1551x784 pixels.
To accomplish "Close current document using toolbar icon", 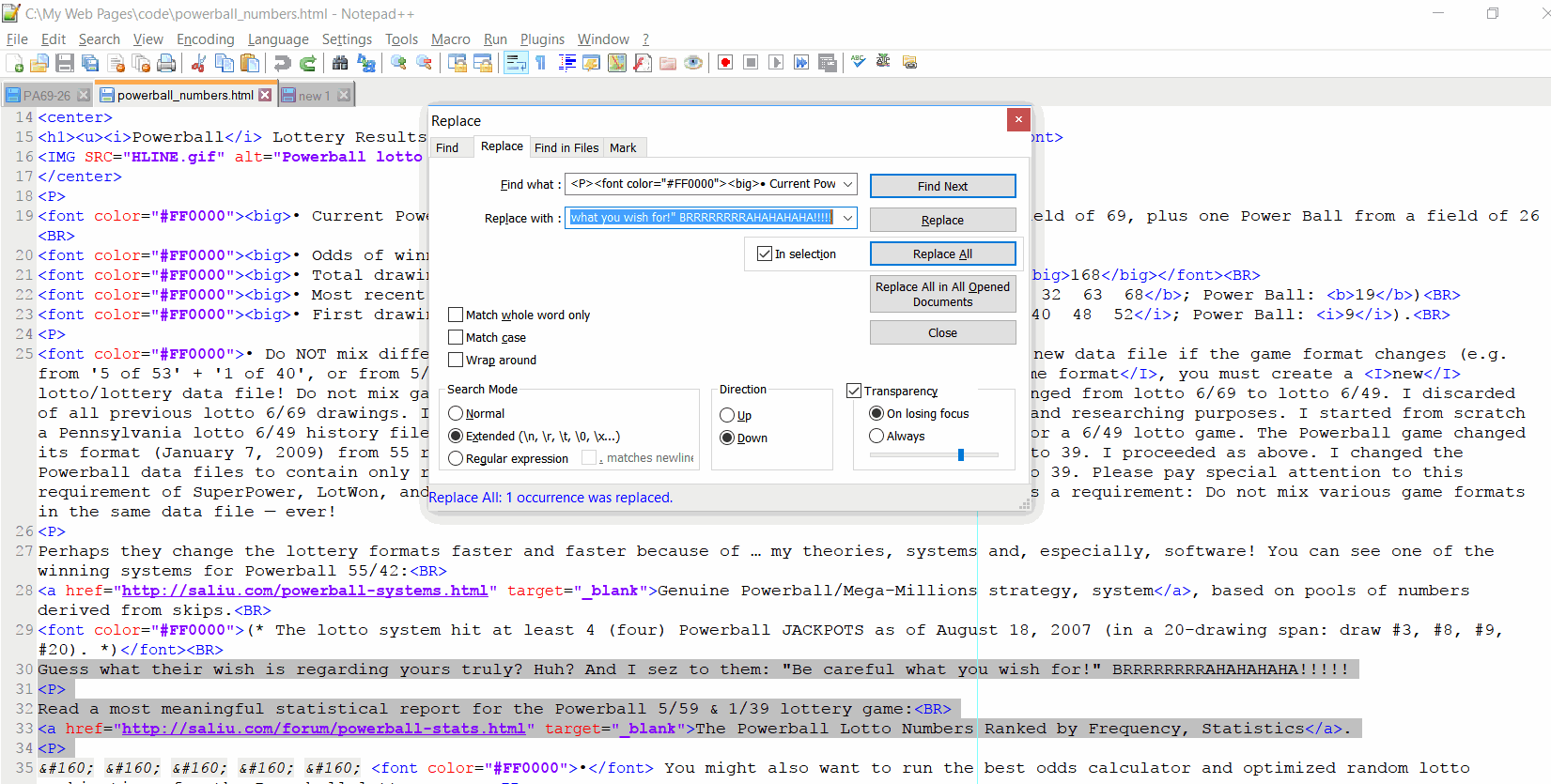I will 116,63.
